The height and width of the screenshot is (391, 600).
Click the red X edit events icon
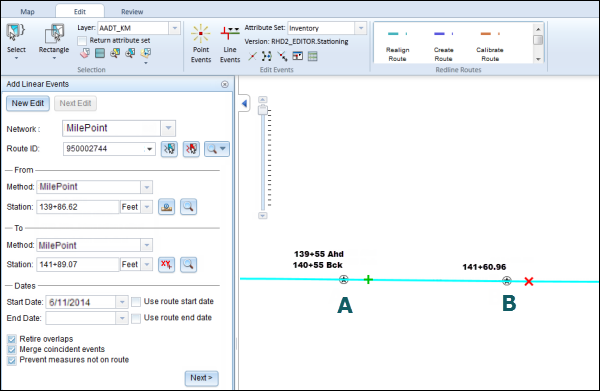click(252, 57)
